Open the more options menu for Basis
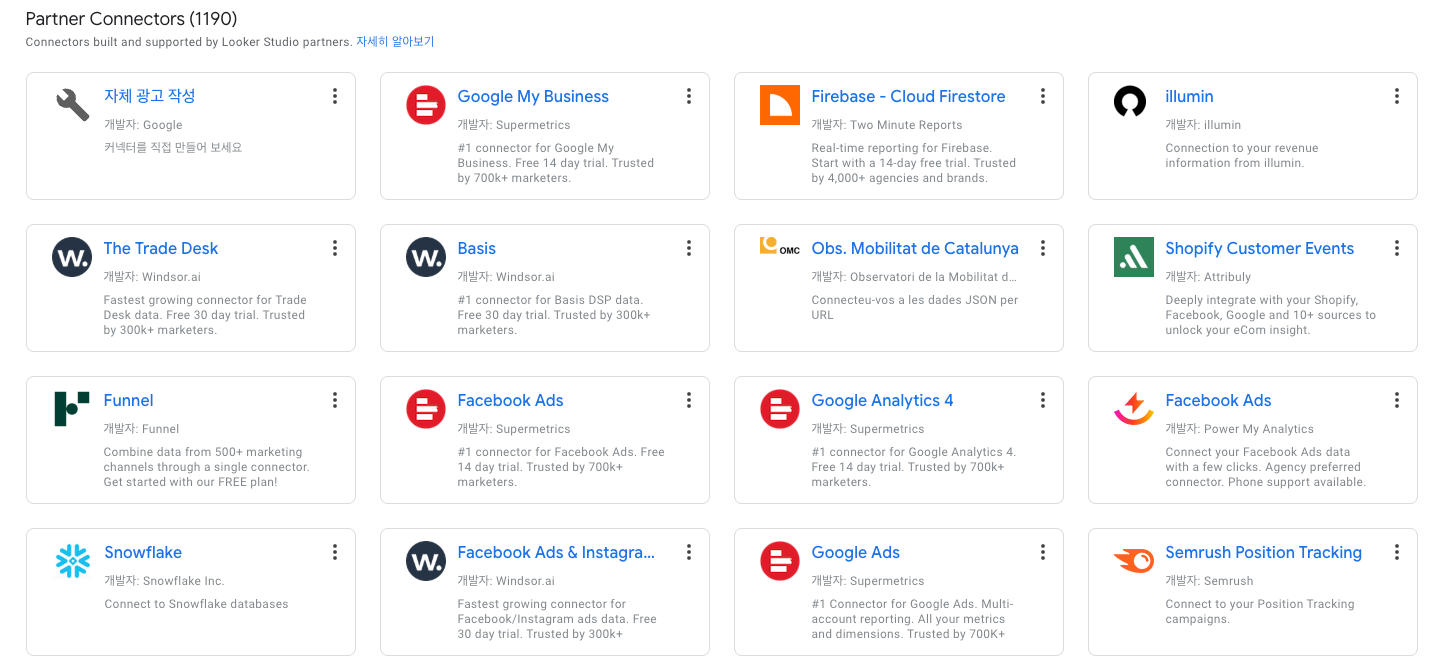Viewport: 1451px width, 662px height. point(689,248)
